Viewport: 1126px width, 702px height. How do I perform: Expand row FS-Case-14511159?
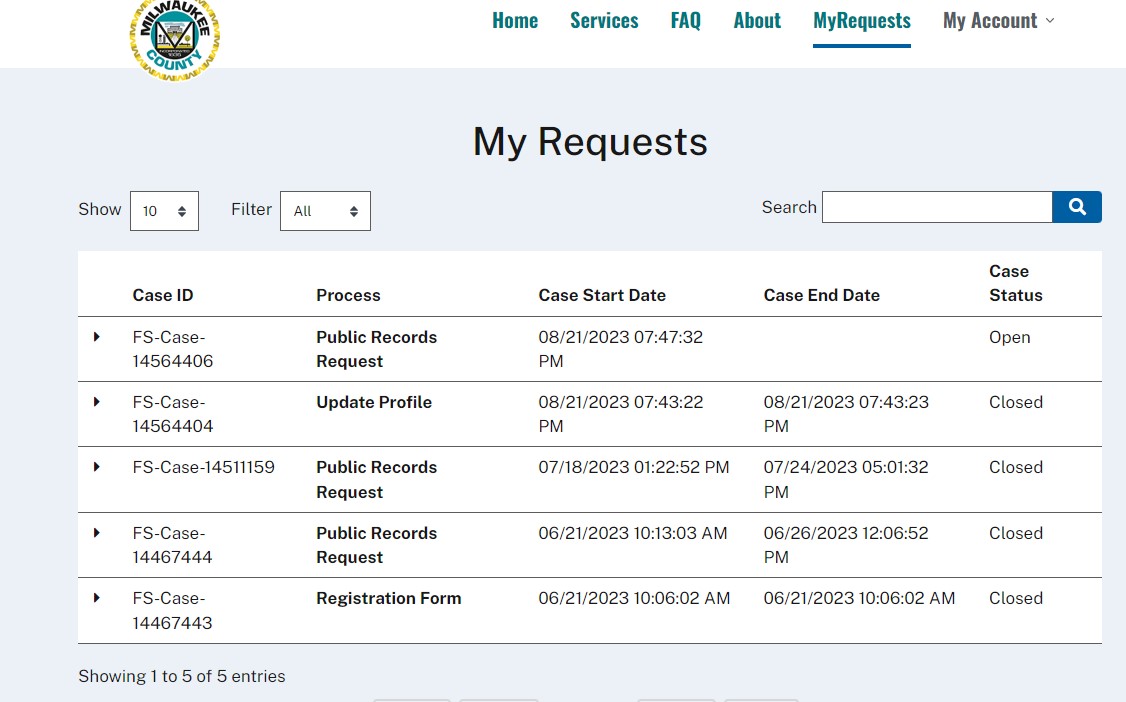tap(96, 467)
